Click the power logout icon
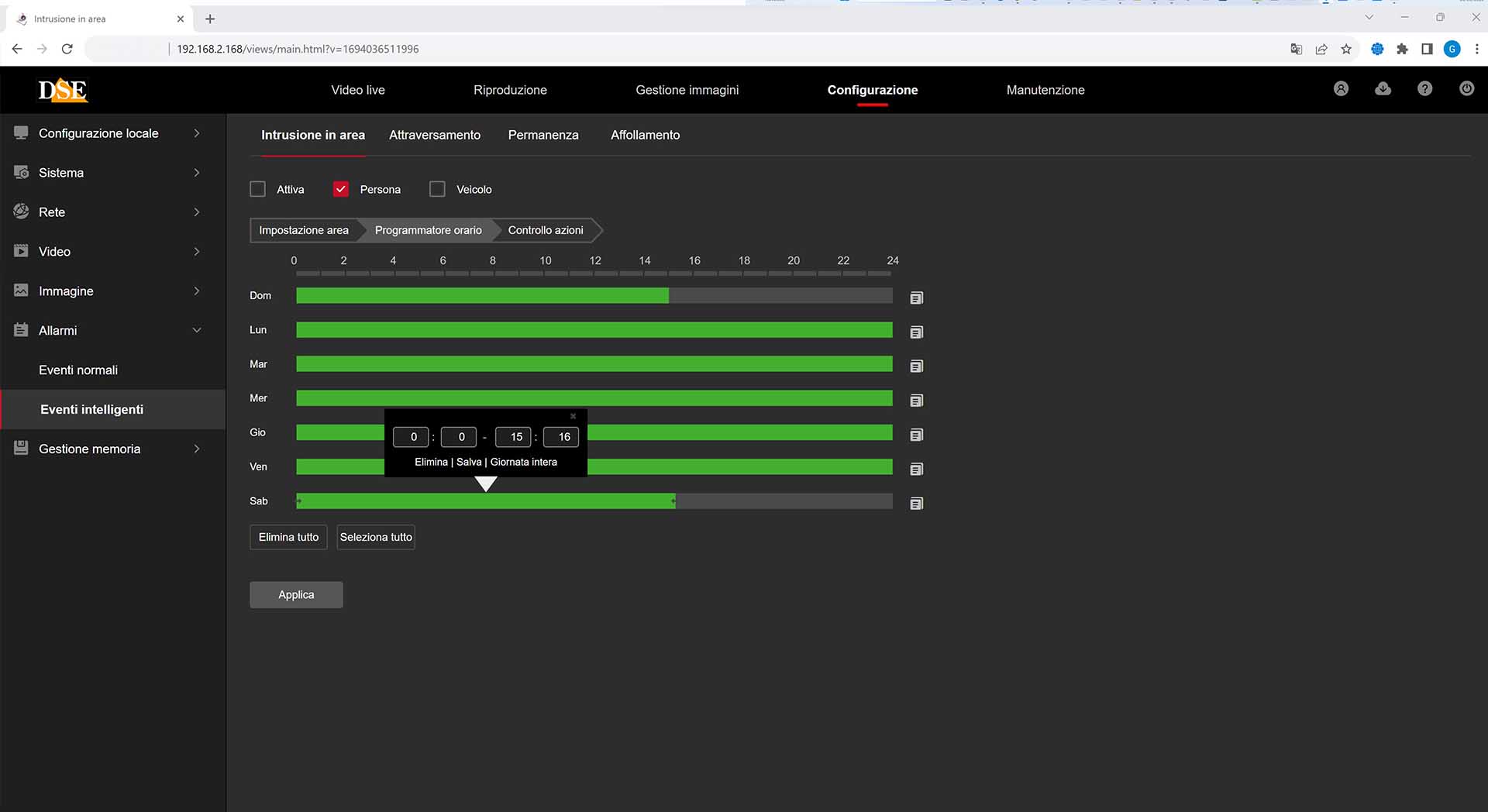The width and height of the screenshot is (1488, 812). pyautogui.click(x=1466, y=89)
